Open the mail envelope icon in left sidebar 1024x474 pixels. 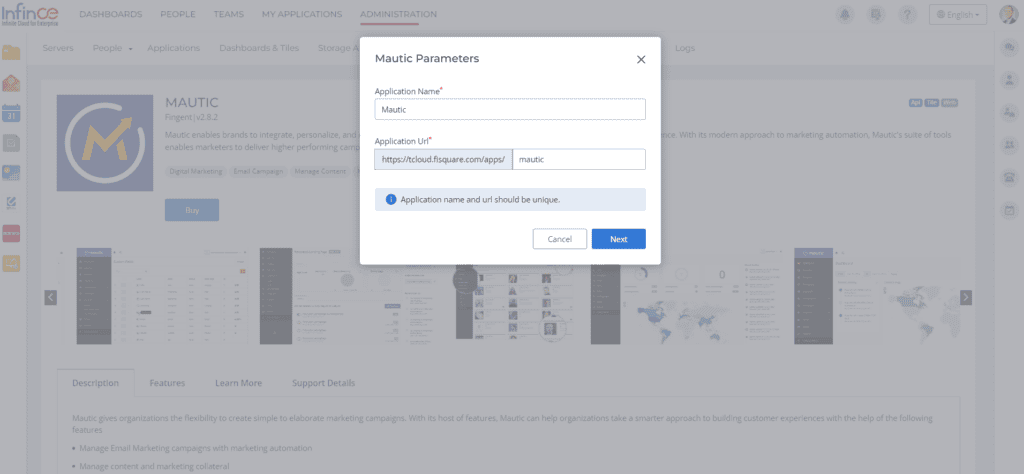[x=11, y=82]
